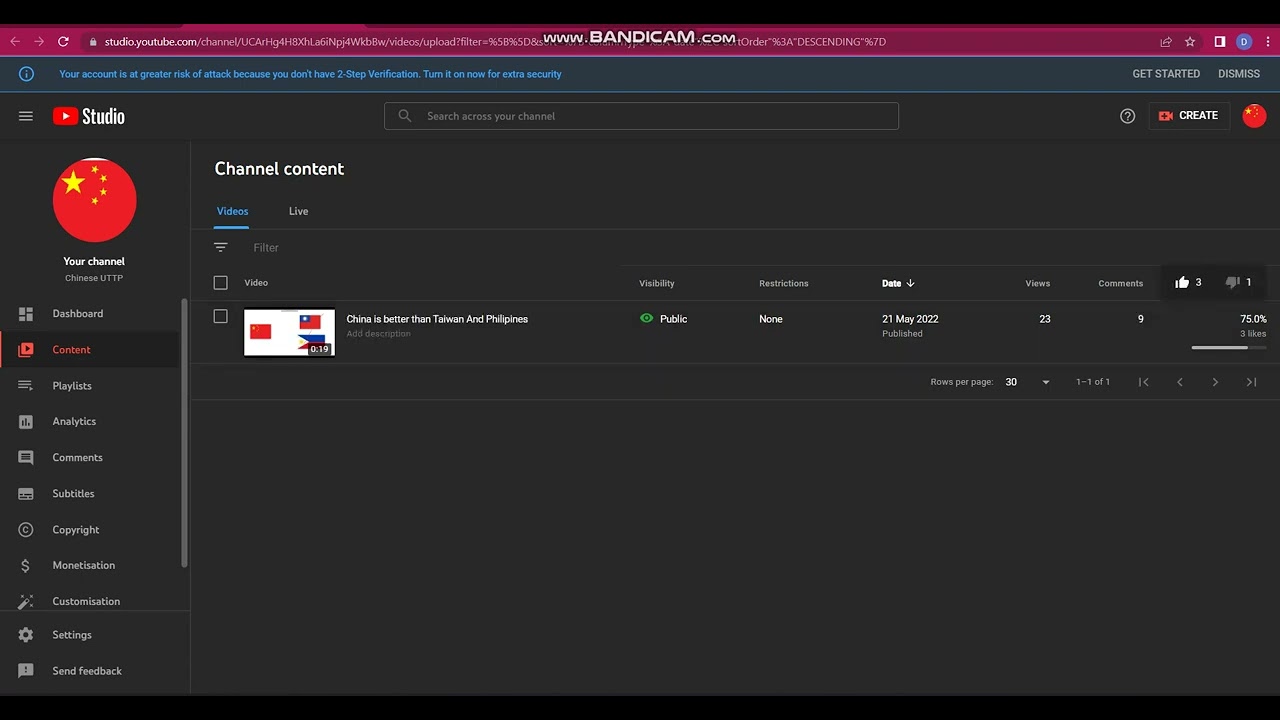The height and width of the screenshot is (720, 1280).
Task: Select the China is better video checkbox
Action: pos(221,317)
